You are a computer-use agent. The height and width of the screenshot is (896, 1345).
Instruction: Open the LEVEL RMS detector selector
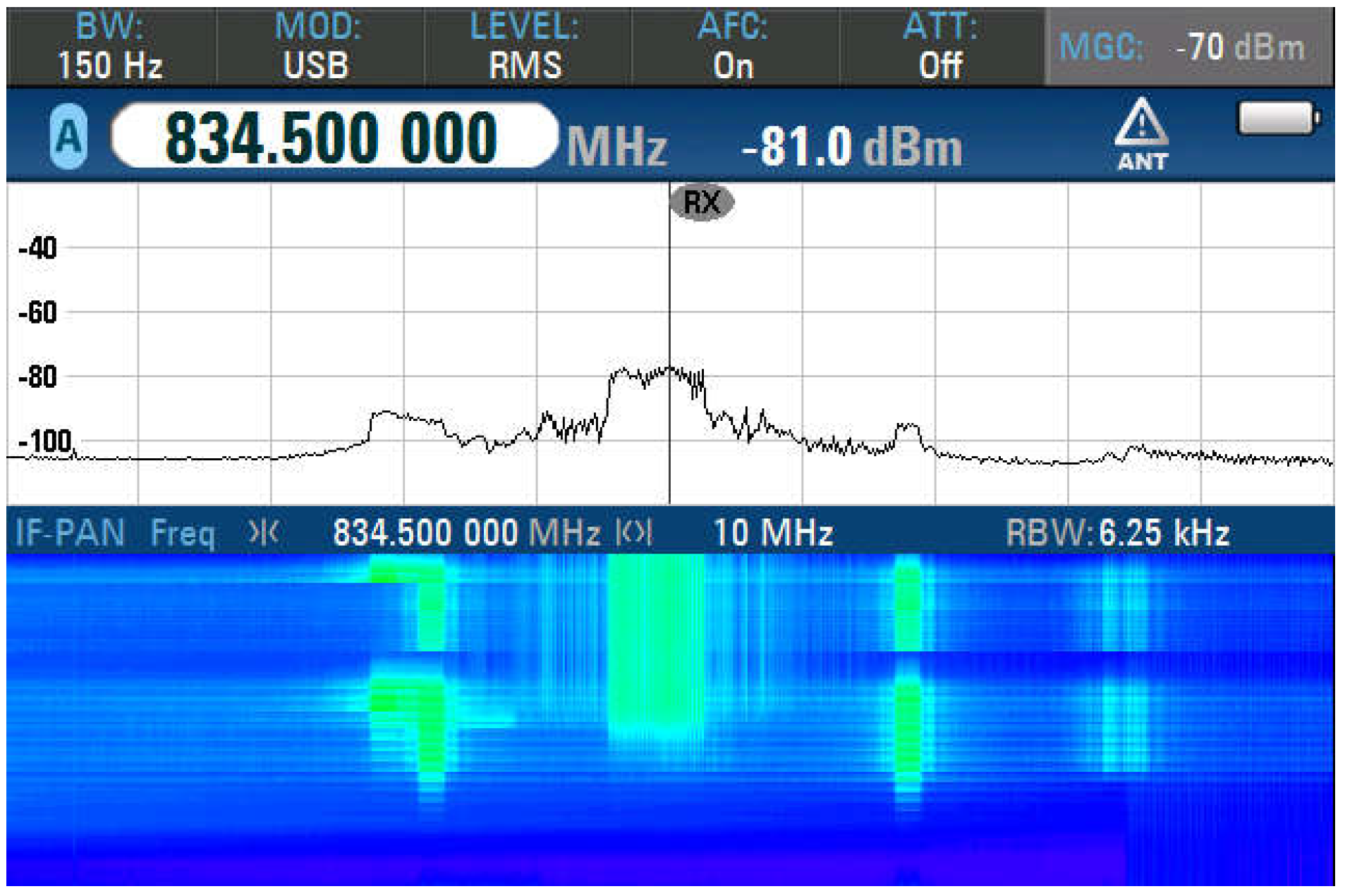[x=525, y=47]
